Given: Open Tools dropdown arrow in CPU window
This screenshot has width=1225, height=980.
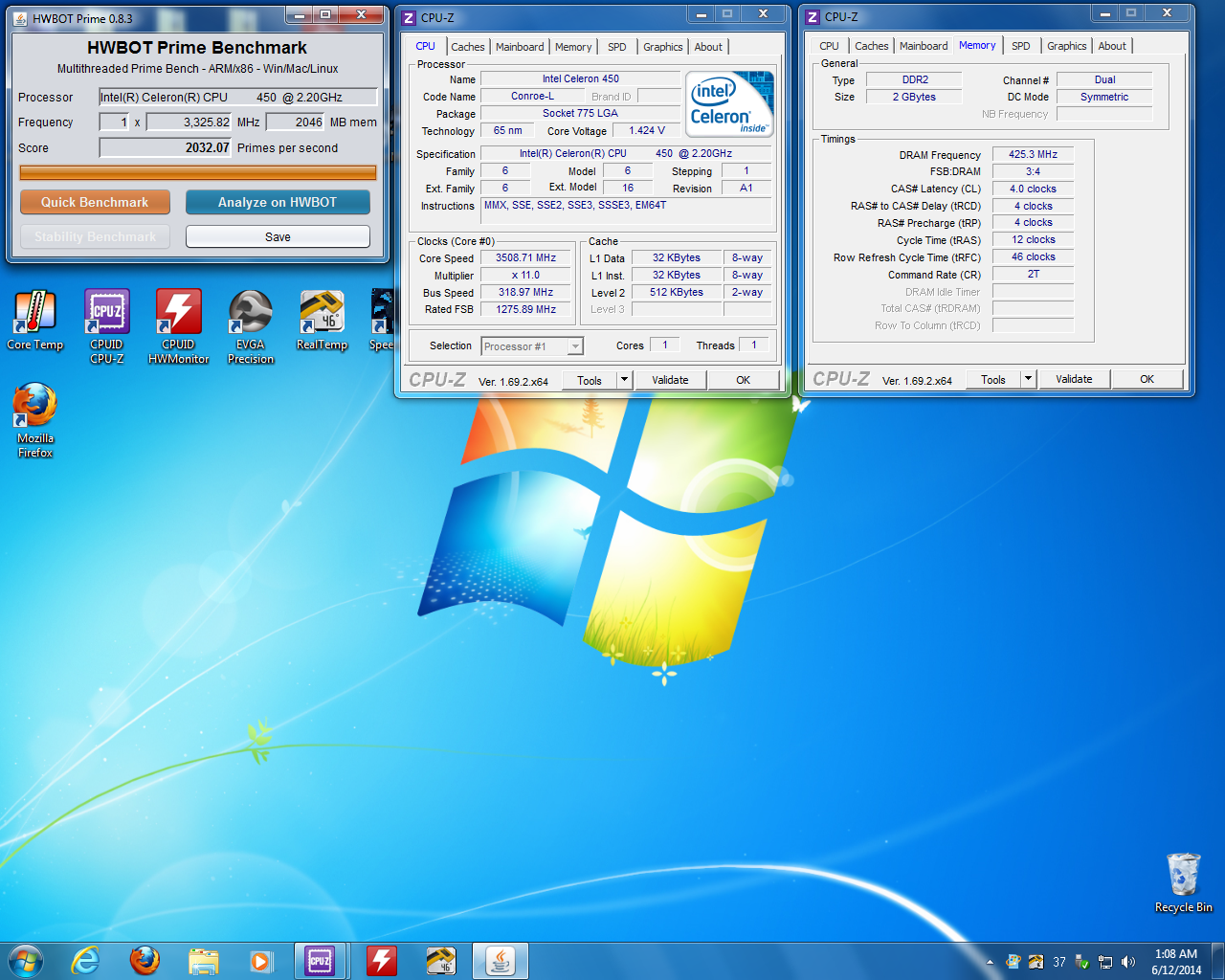Looking at the screenshot, I should tap(625, 380).
